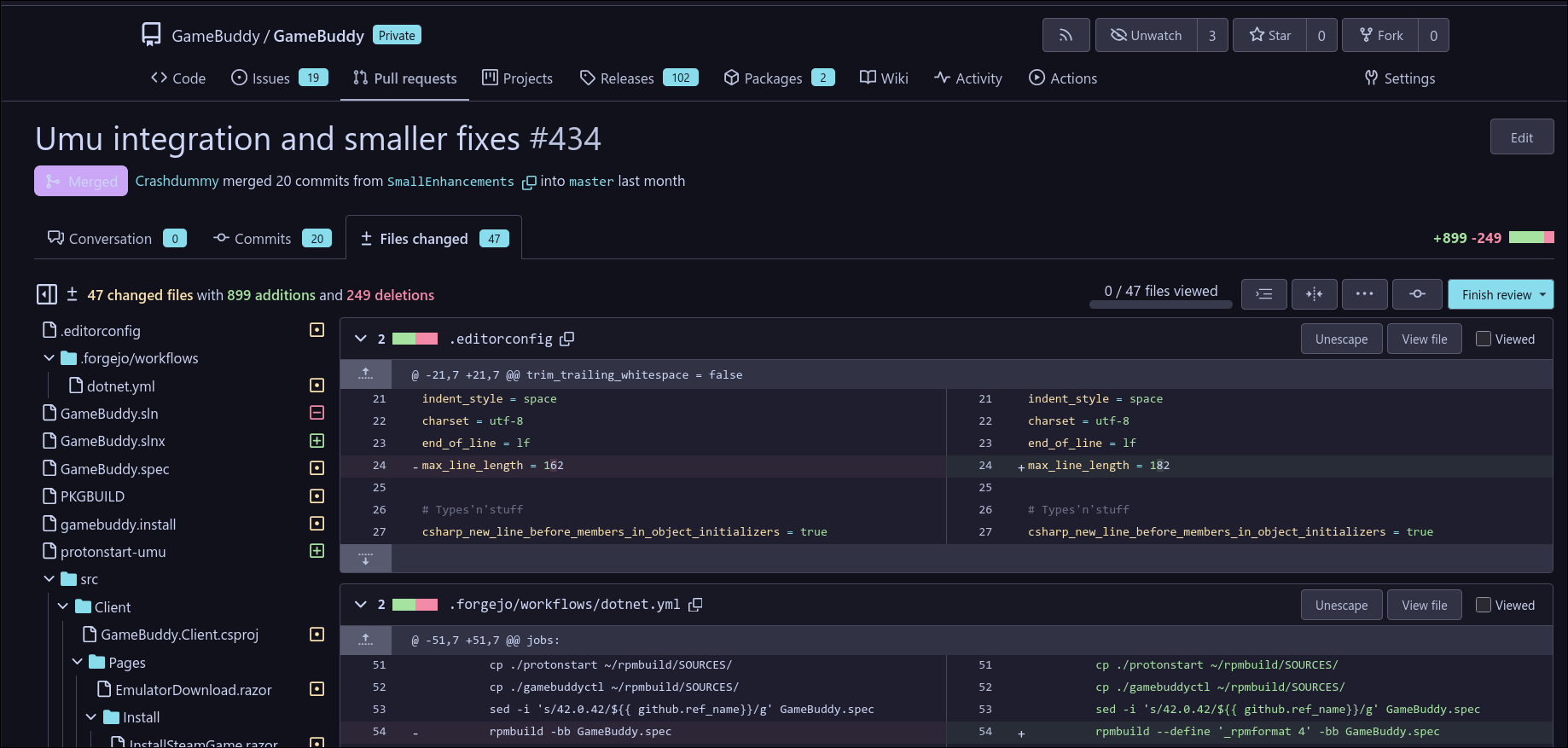Open the Commits tab
This screenshot has width=1568, height=748.
[x=272, y=239]
